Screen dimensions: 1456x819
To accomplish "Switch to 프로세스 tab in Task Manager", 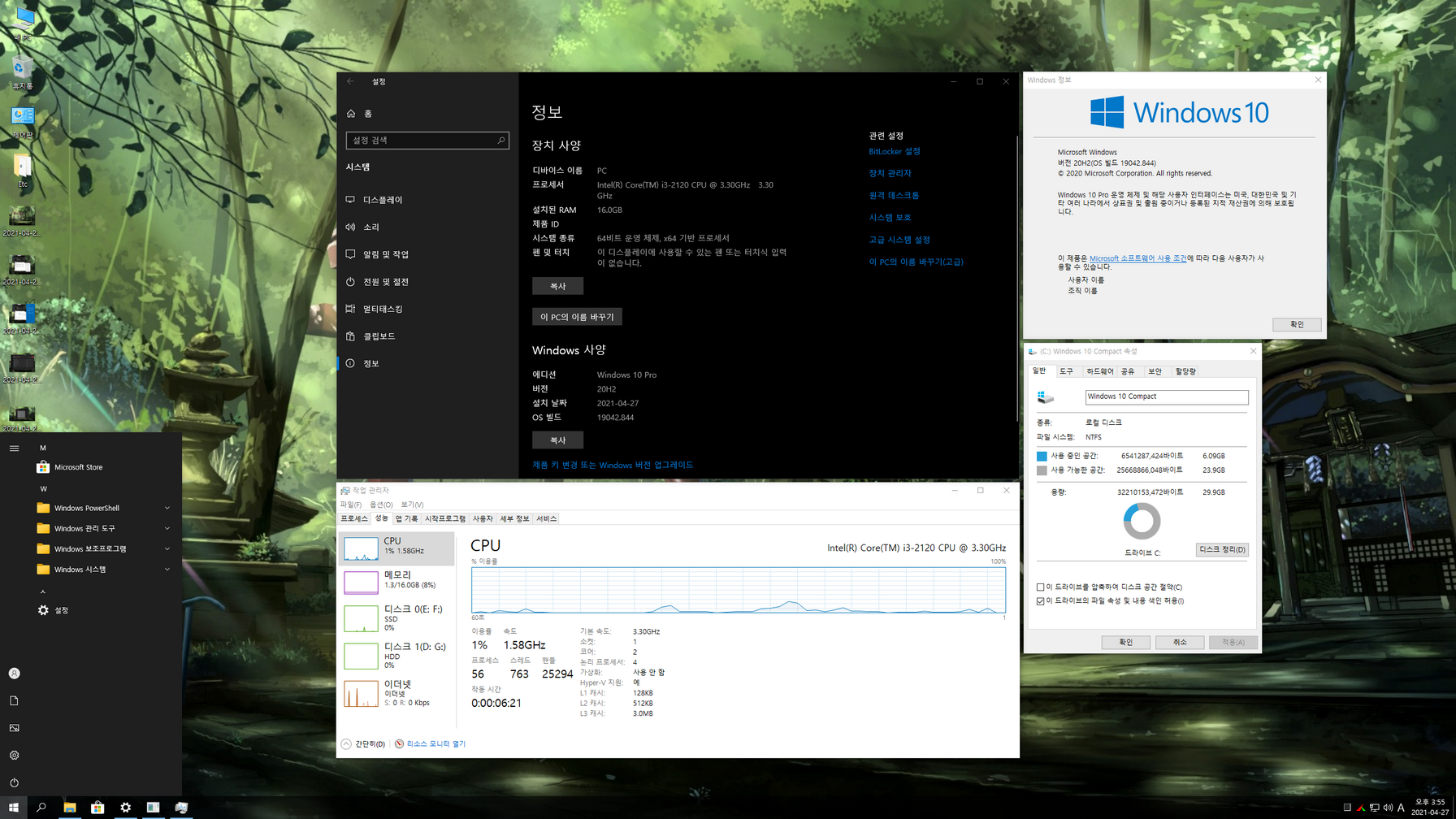I will (x=354, y=518).
